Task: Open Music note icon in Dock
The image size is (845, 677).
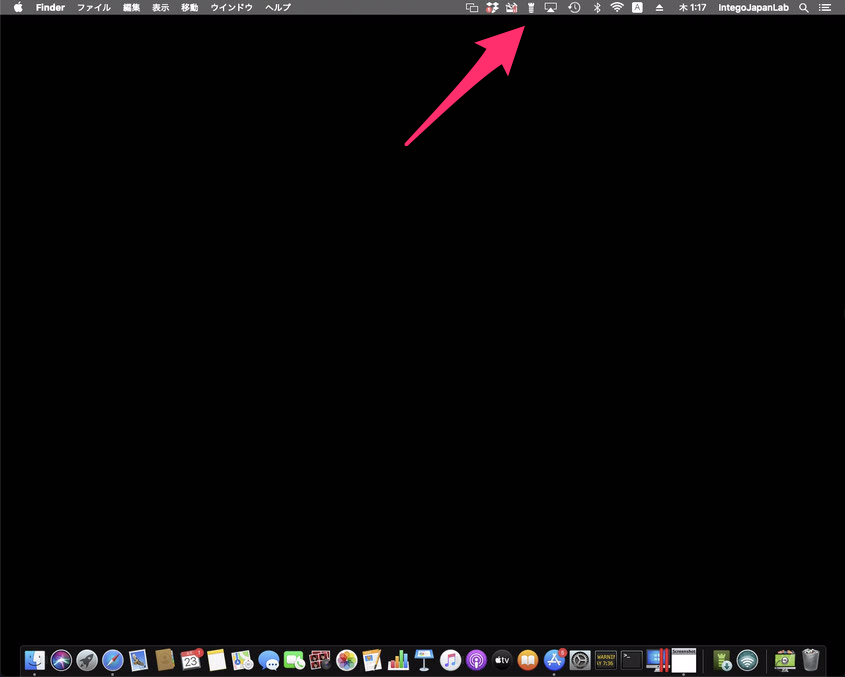Action: (x=450, y=660)
